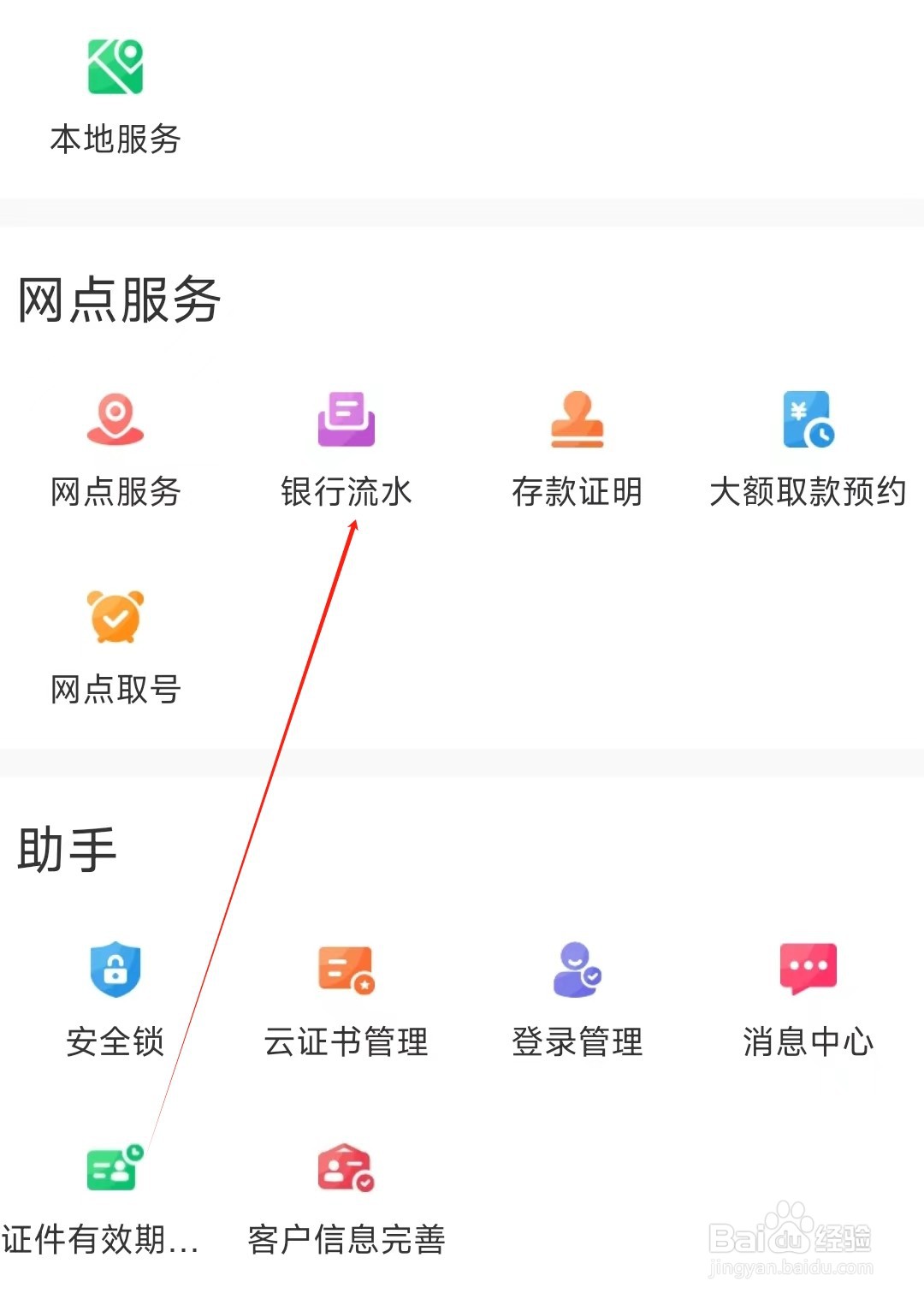Tap the 证件有效期 green ID card icon

pos(115,1167)
